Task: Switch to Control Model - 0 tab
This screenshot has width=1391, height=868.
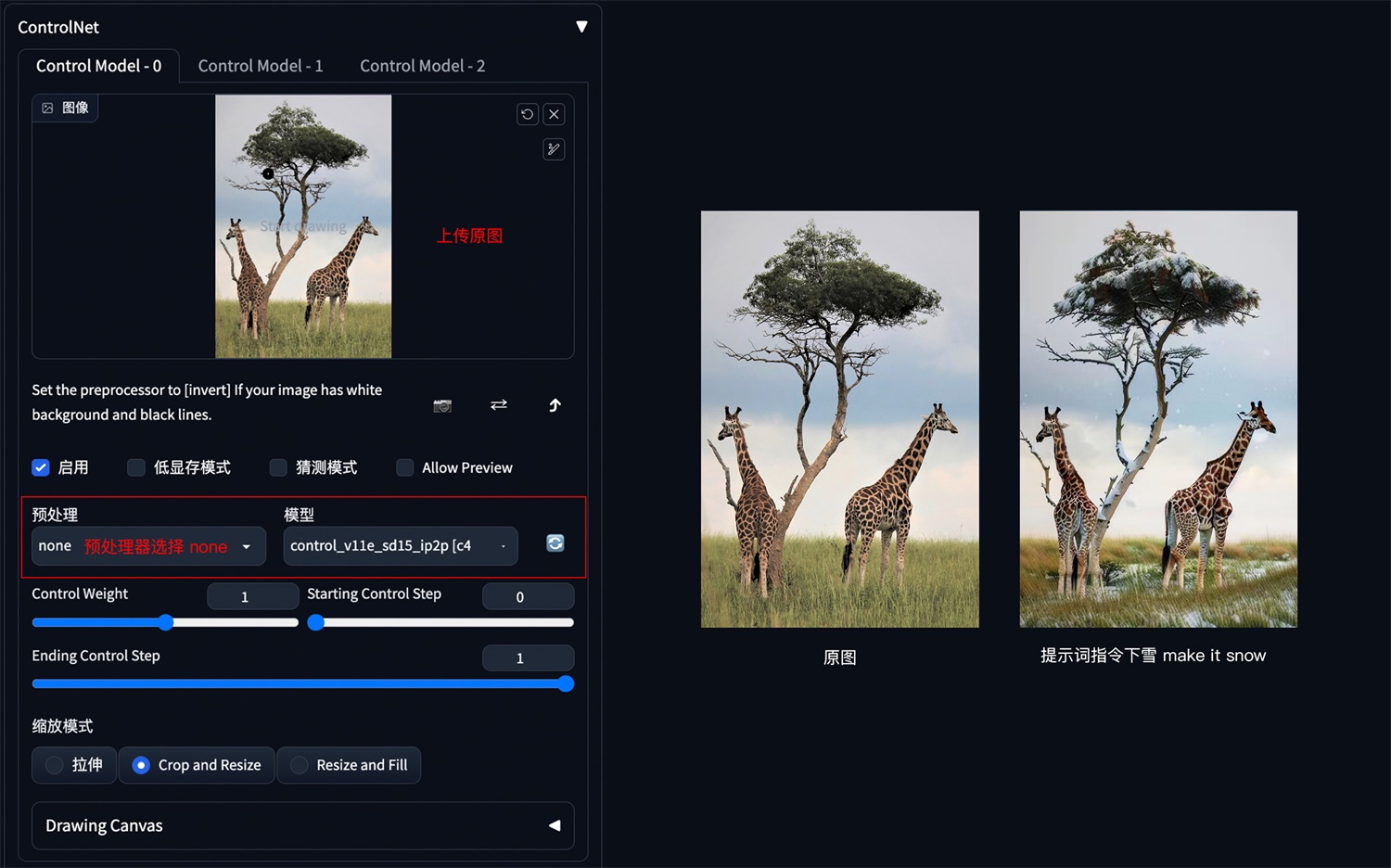Action: (98, 66)
